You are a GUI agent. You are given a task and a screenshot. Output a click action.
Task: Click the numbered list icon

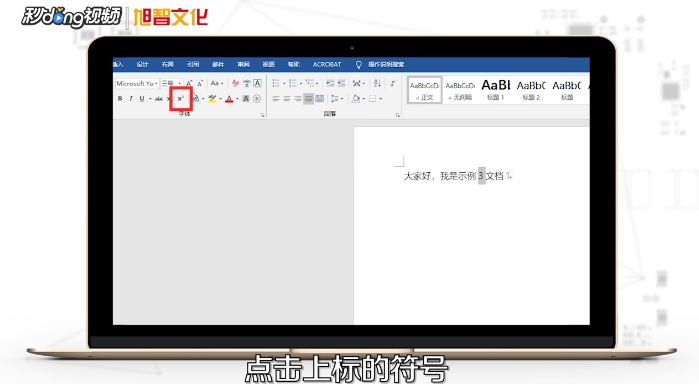click(x=292, y=83)
